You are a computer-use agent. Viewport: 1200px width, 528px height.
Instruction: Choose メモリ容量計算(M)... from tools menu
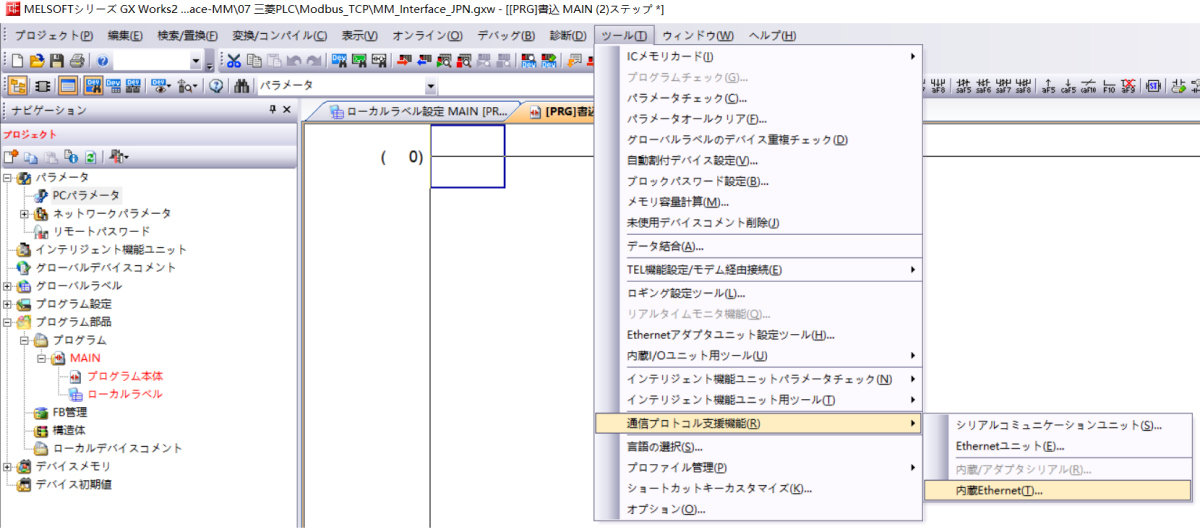pos(759,202)
